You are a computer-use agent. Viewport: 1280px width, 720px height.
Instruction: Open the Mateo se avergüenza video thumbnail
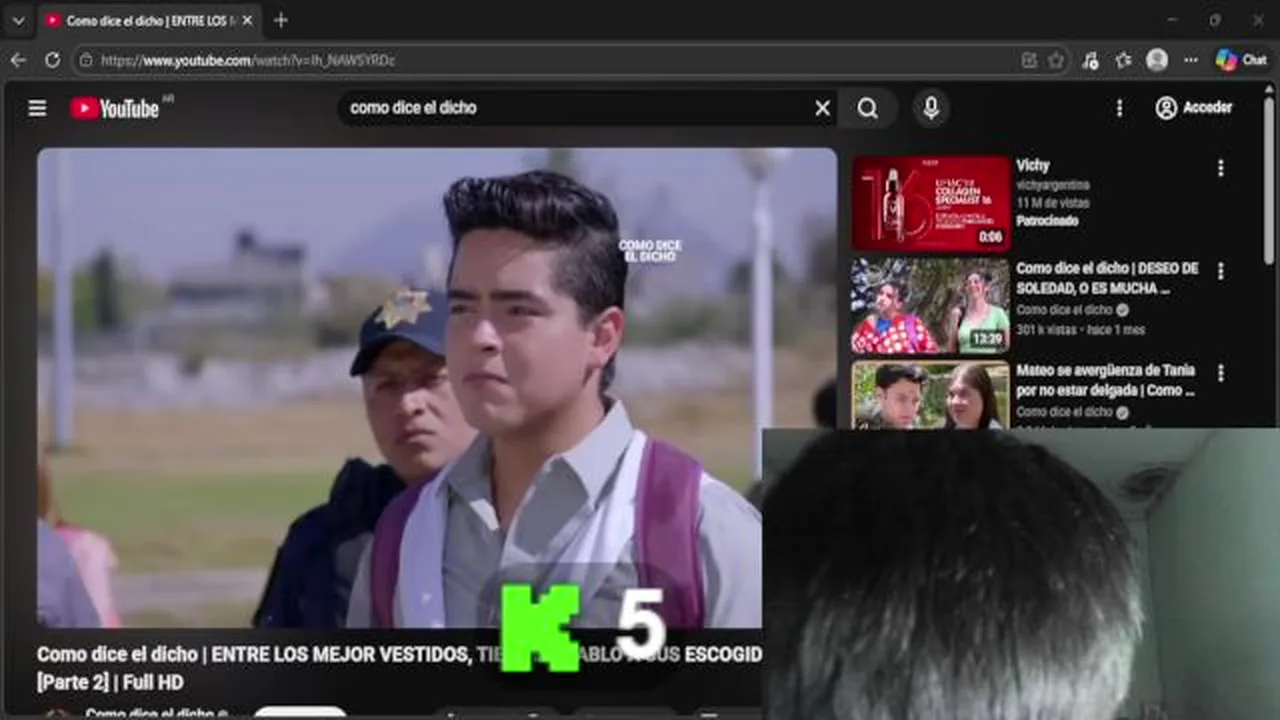(x=931, y=395)
